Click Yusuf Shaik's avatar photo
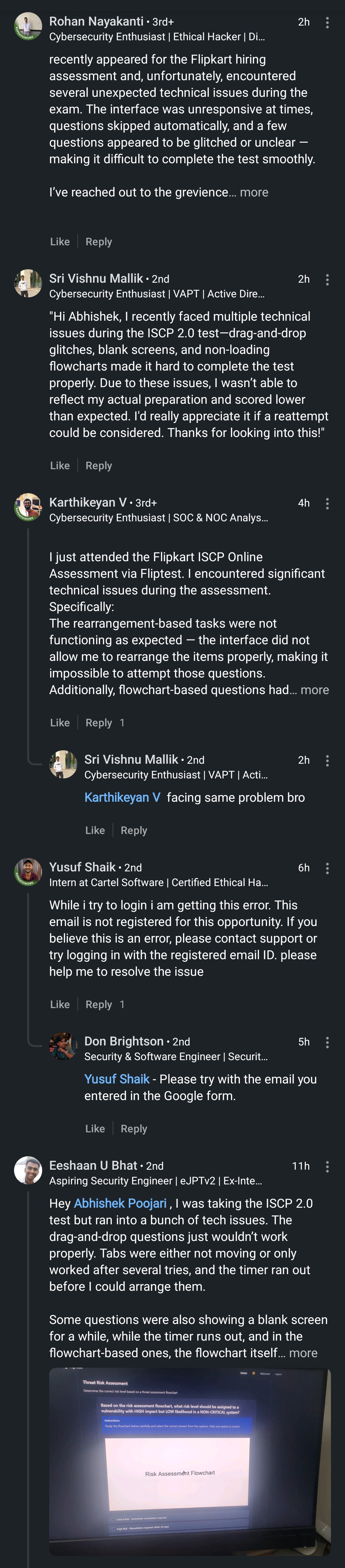The height and width of the screenshot is (1568, 345). (28, 872)
